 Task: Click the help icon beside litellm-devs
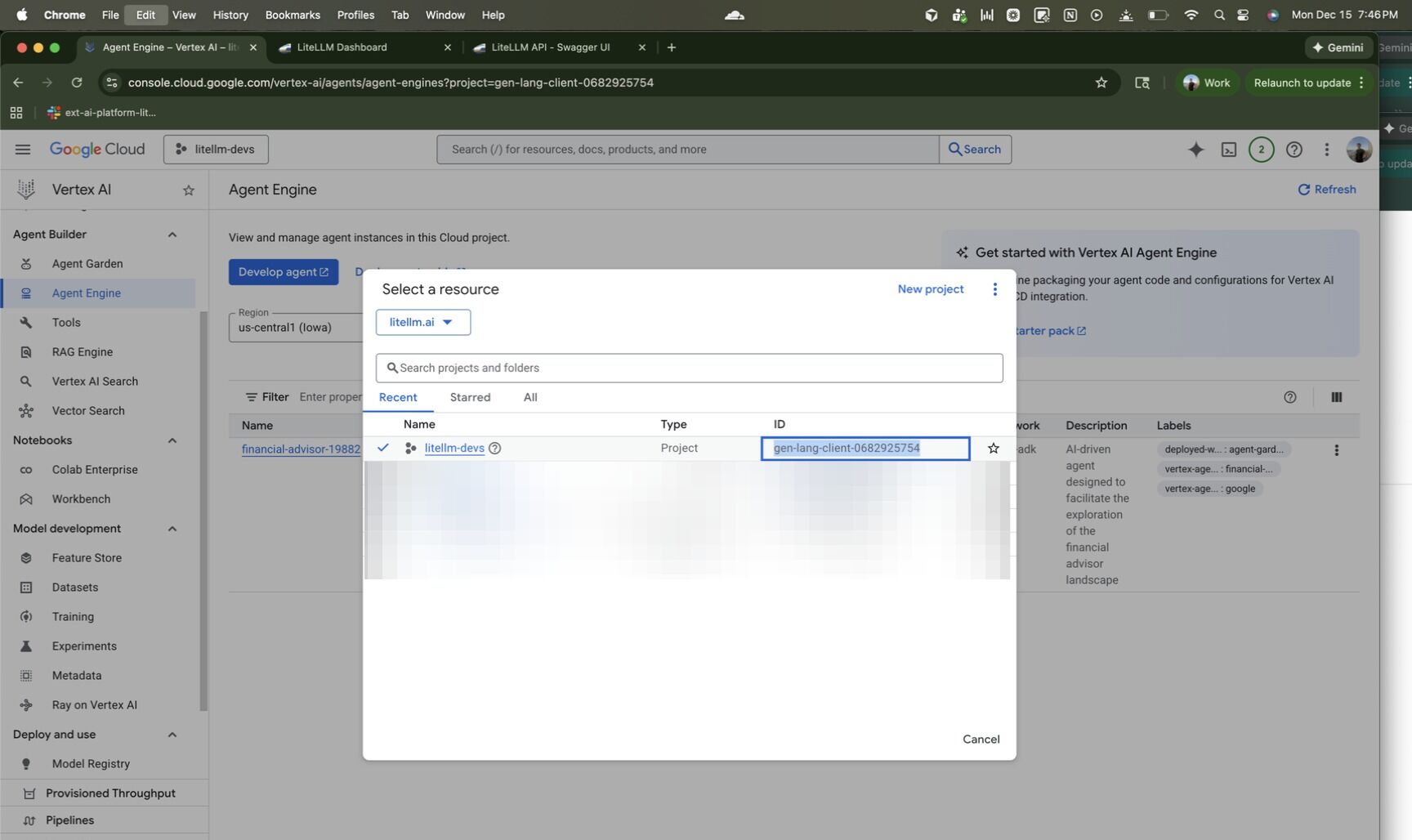point(494,449)
